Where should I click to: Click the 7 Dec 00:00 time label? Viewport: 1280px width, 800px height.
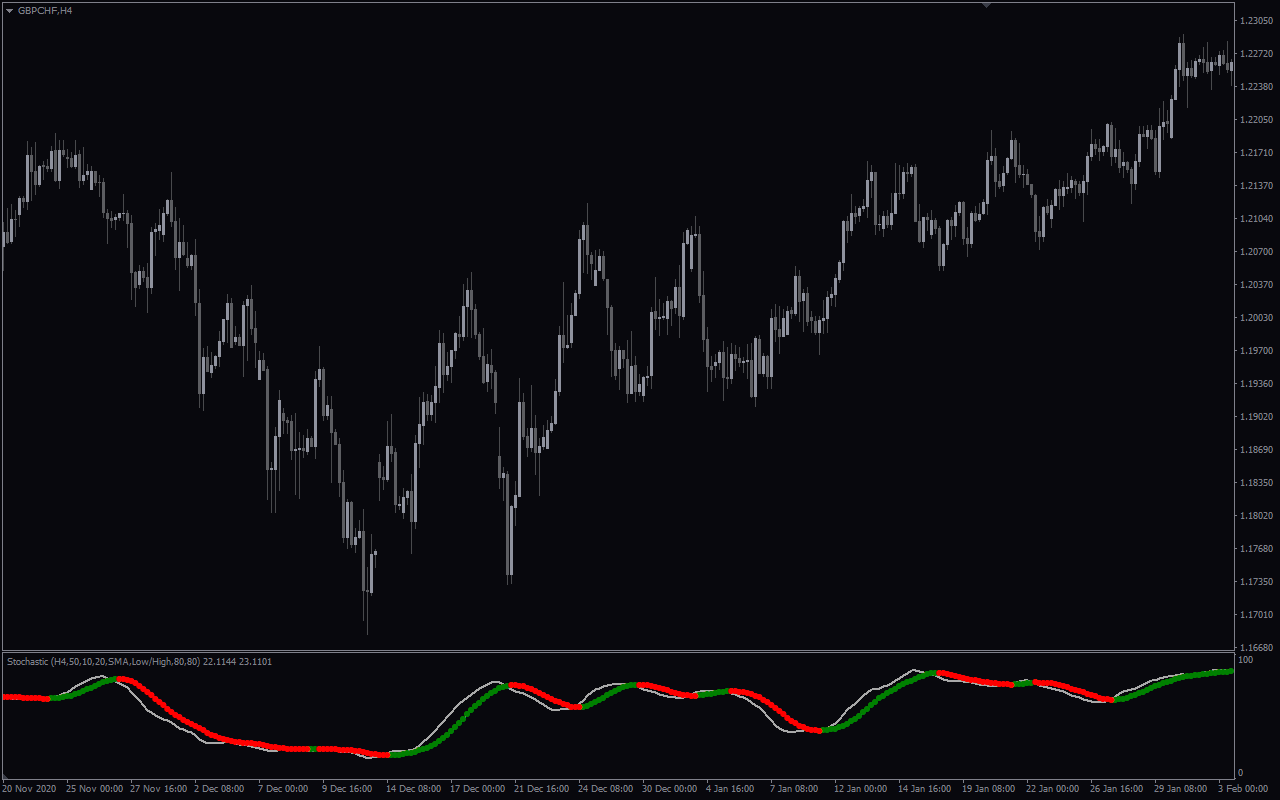pos(283,789)
